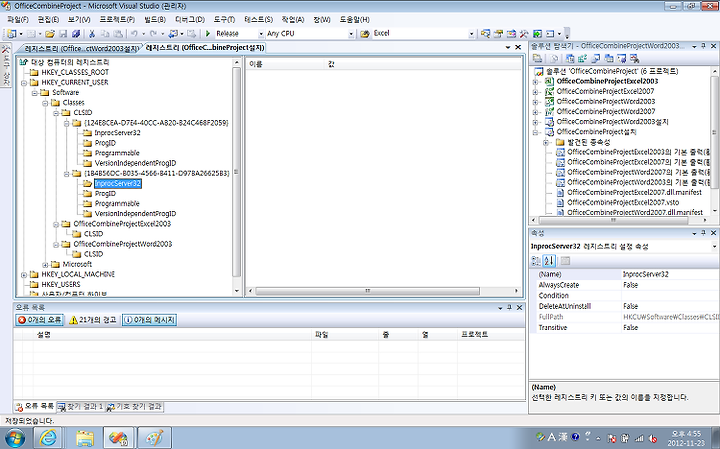Sort properties alphabetically icon
Image resolution: width=720 pixels, height=449 pixels.
point(549,261)
